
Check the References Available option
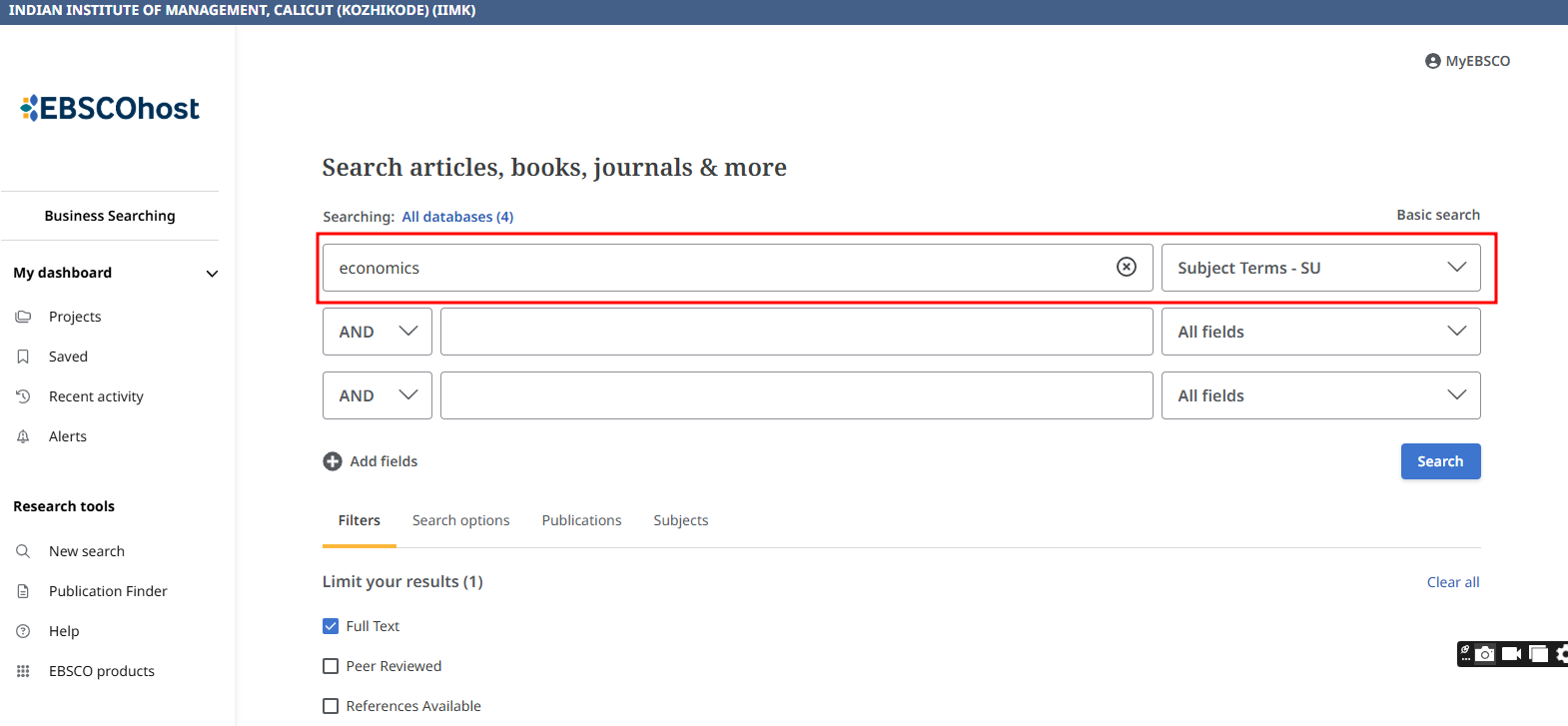click(331, 706)
